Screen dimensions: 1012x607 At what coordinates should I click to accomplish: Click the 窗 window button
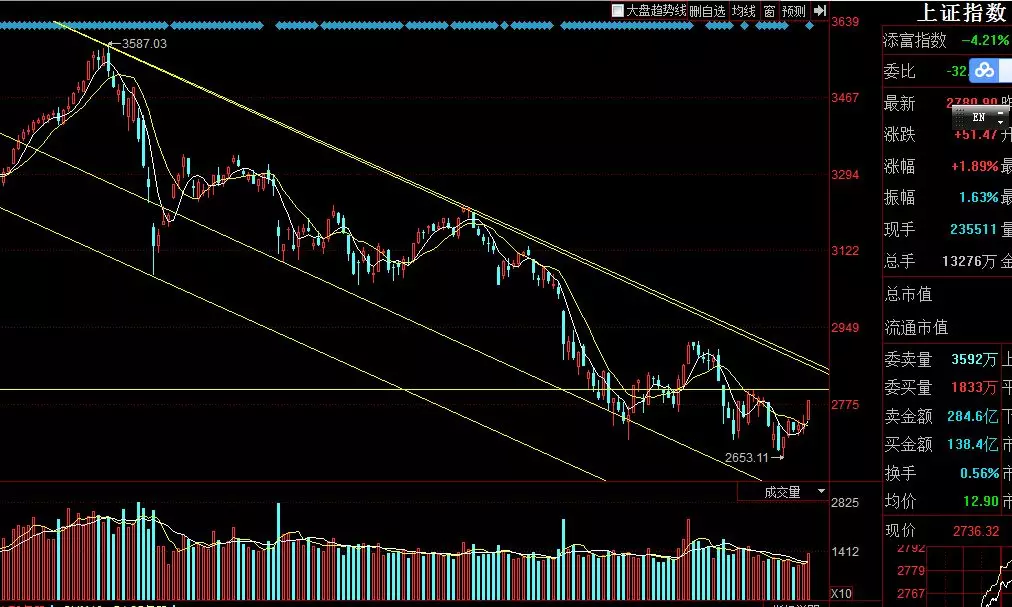click(x=769, y=11)
